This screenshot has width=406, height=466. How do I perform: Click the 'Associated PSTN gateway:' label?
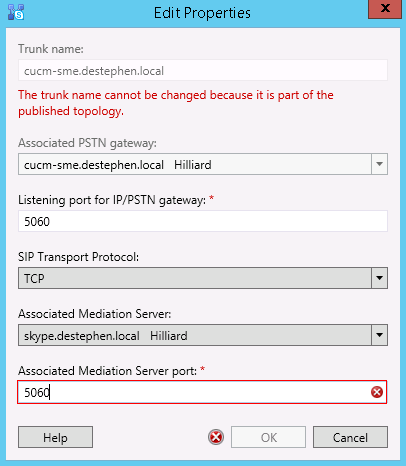(87, 143)
